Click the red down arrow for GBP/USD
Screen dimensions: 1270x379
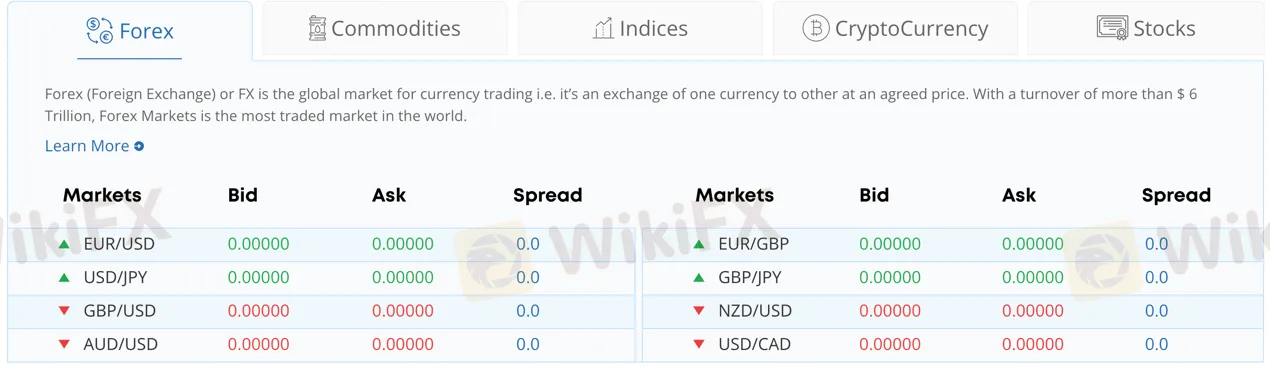[64, 311]
